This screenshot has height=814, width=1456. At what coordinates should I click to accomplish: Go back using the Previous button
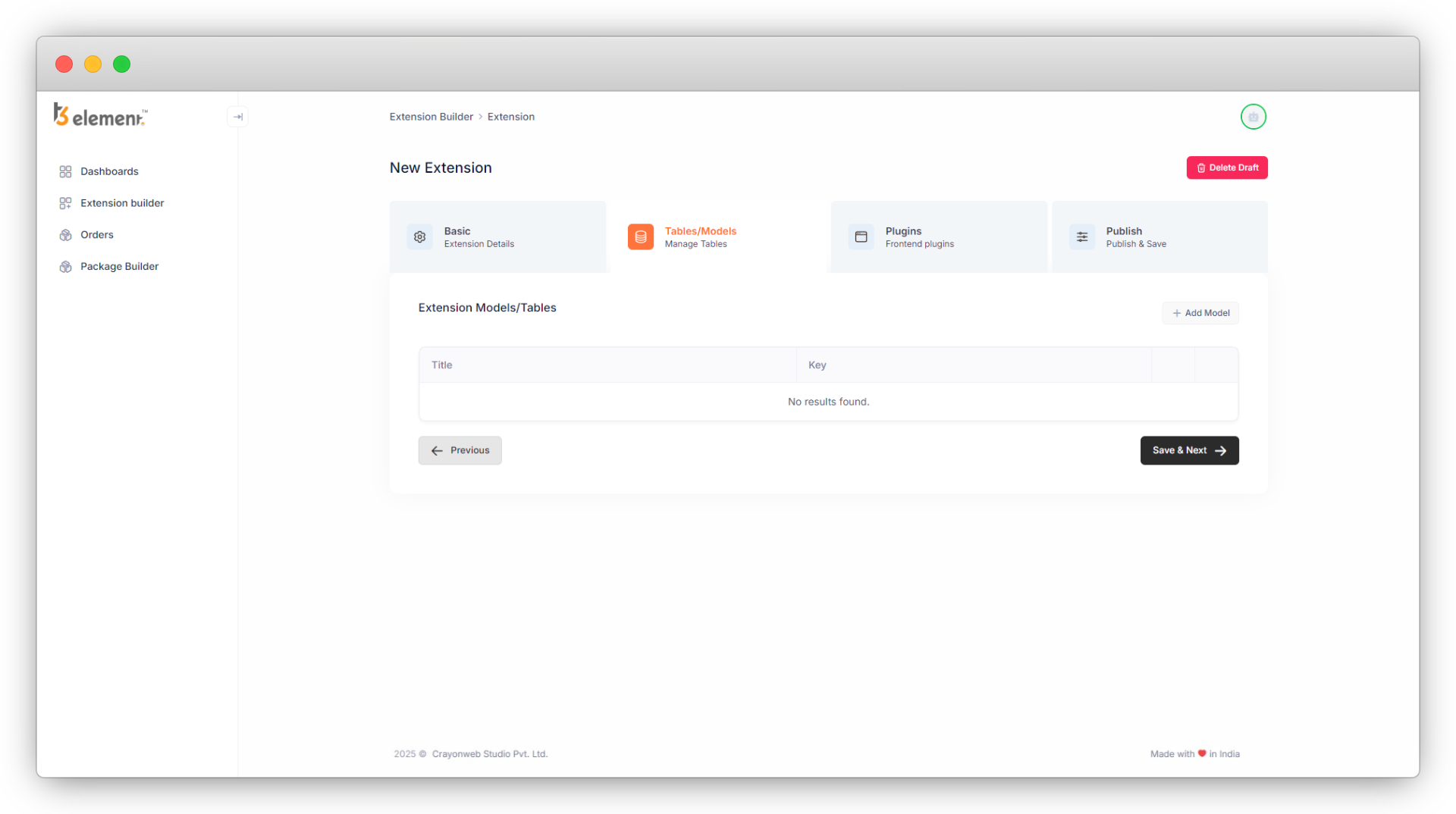[460, 450]
